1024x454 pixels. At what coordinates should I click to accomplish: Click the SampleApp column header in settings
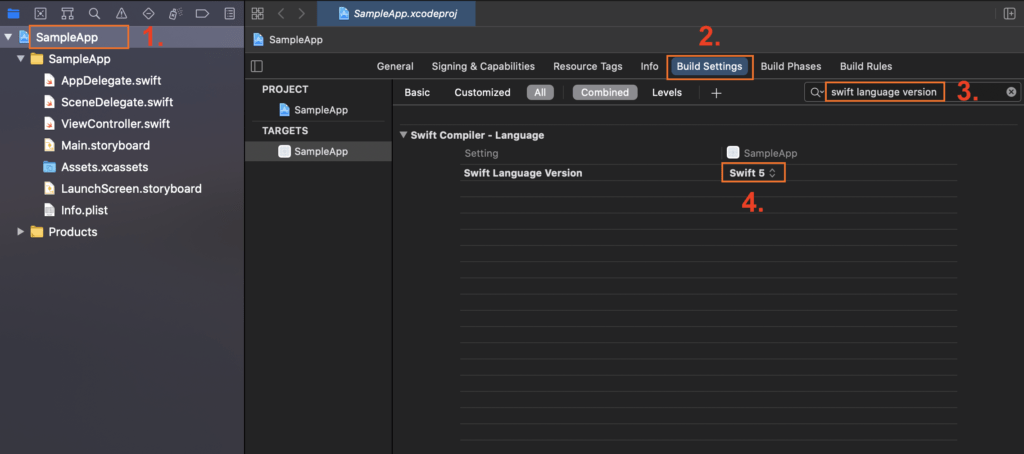coord(762,154)
